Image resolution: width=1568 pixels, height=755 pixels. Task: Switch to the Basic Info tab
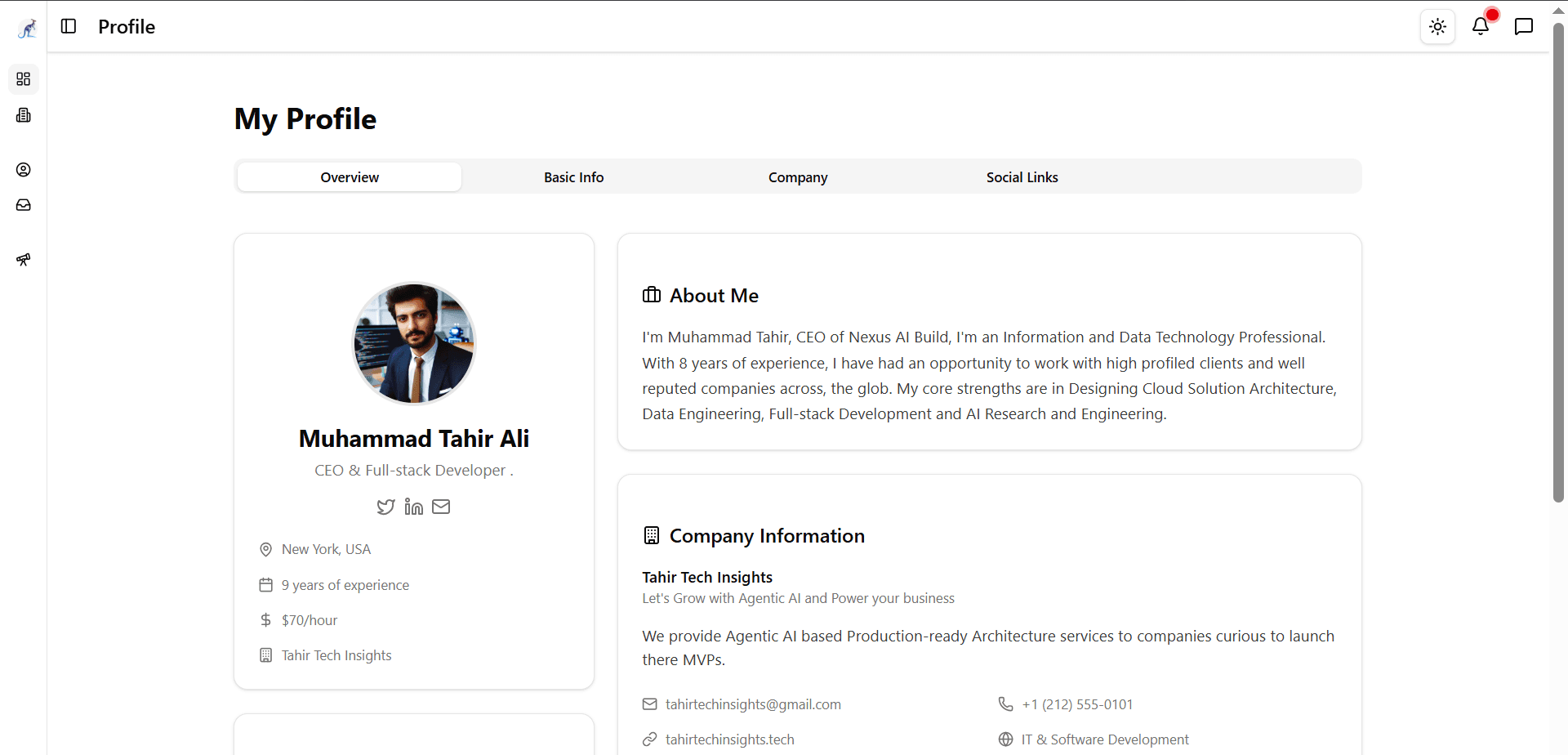click(x=573, y=176)
